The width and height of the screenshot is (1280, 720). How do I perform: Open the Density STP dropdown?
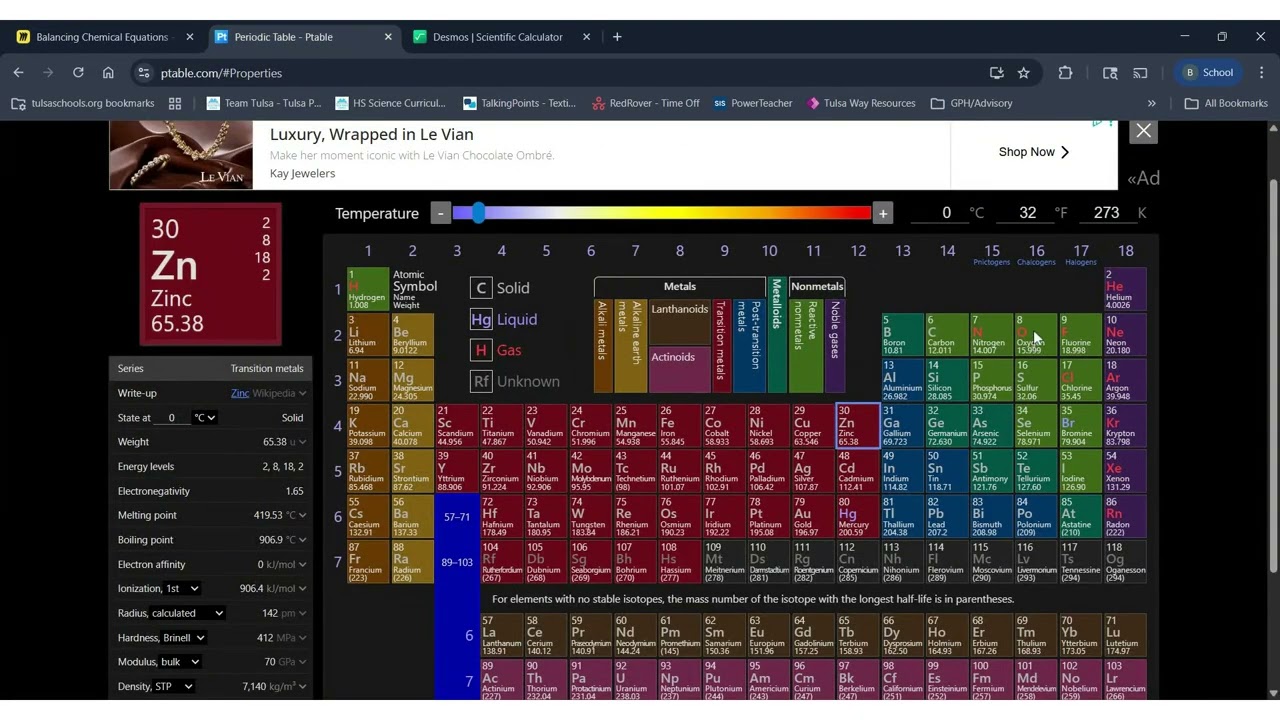tap(174, 687)
